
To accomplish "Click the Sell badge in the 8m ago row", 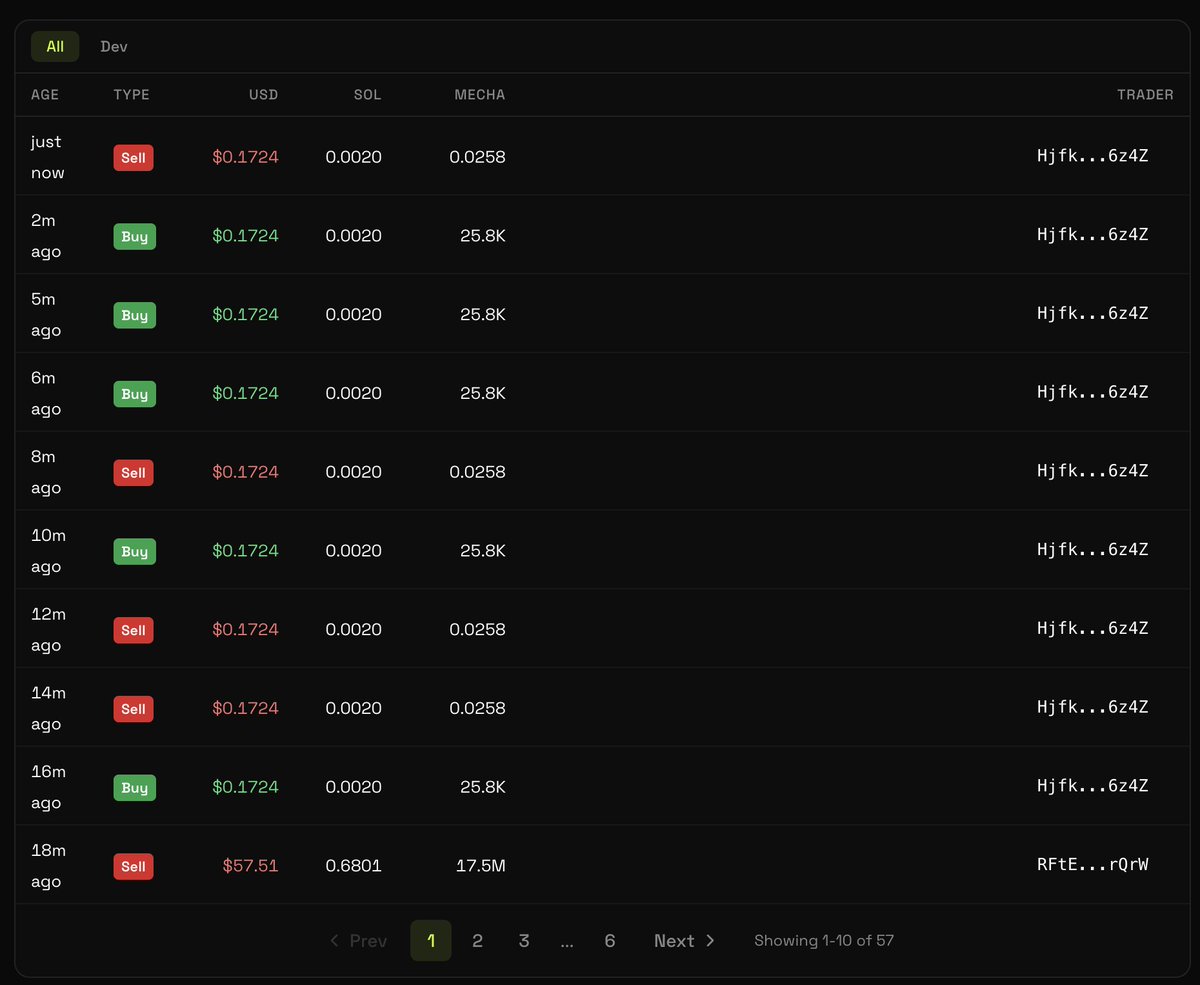I will click(x=133, y=472).
